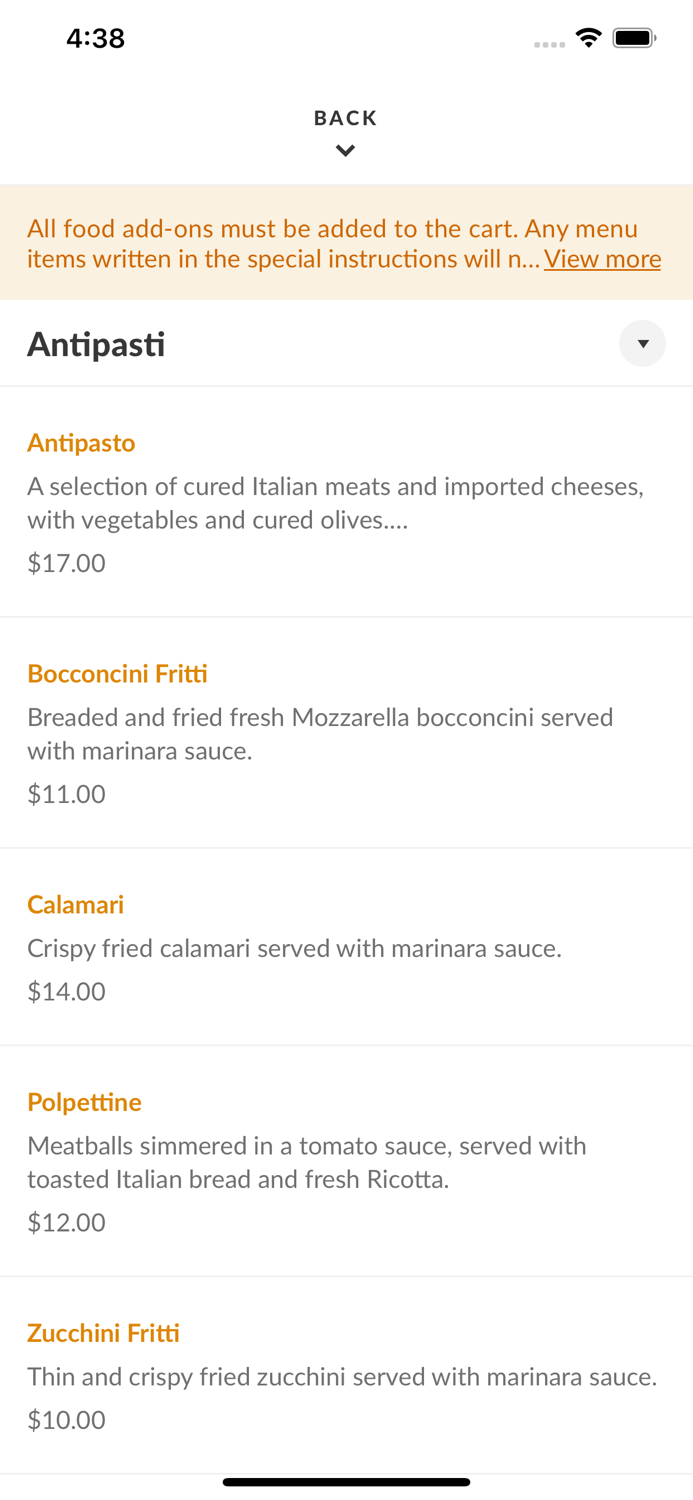The width and height of the screenshot is (693, 1500).
Task: Tap the cellular signal dots icon
Action: pyautogui.click(x=549, y=44)
